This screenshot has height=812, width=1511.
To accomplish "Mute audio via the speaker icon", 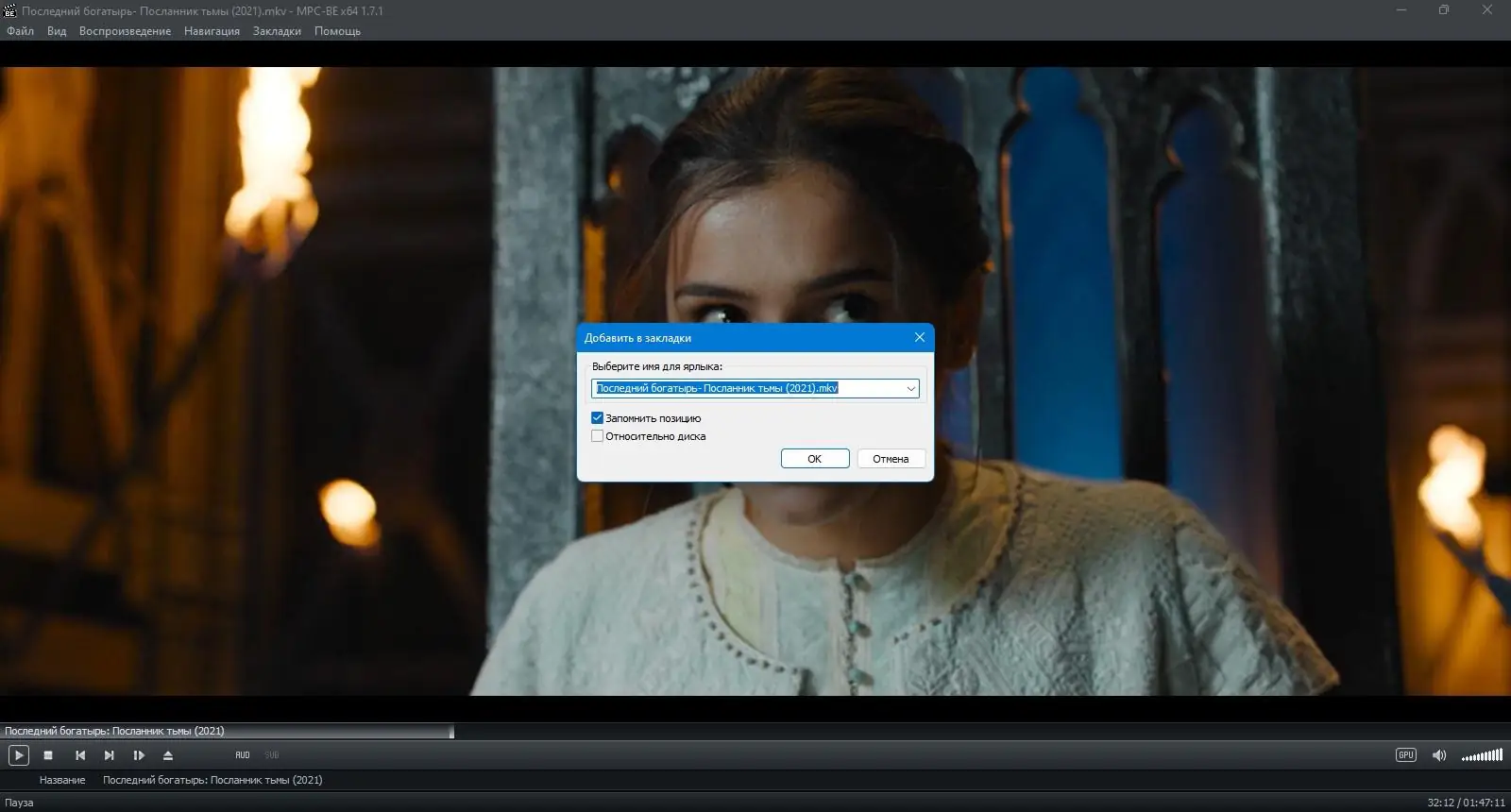I will pos(1439,755).
